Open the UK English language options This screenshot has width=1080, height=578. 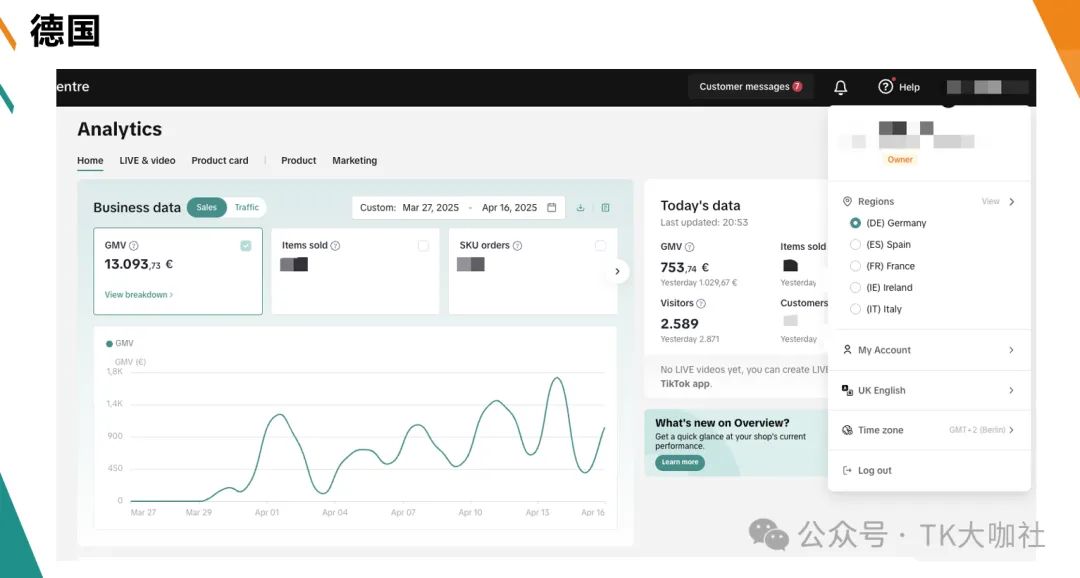[x=929, y=390]
